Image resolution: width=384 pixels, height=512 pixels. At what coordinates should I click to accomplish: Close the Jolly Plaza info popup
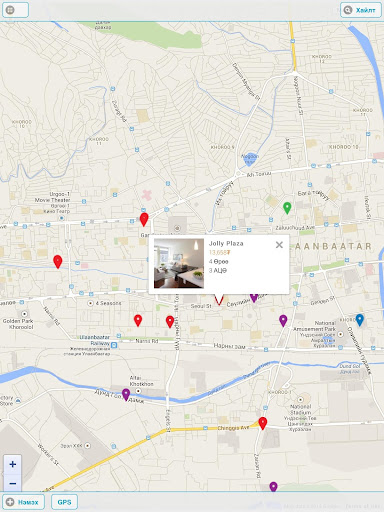pos(279,245)
